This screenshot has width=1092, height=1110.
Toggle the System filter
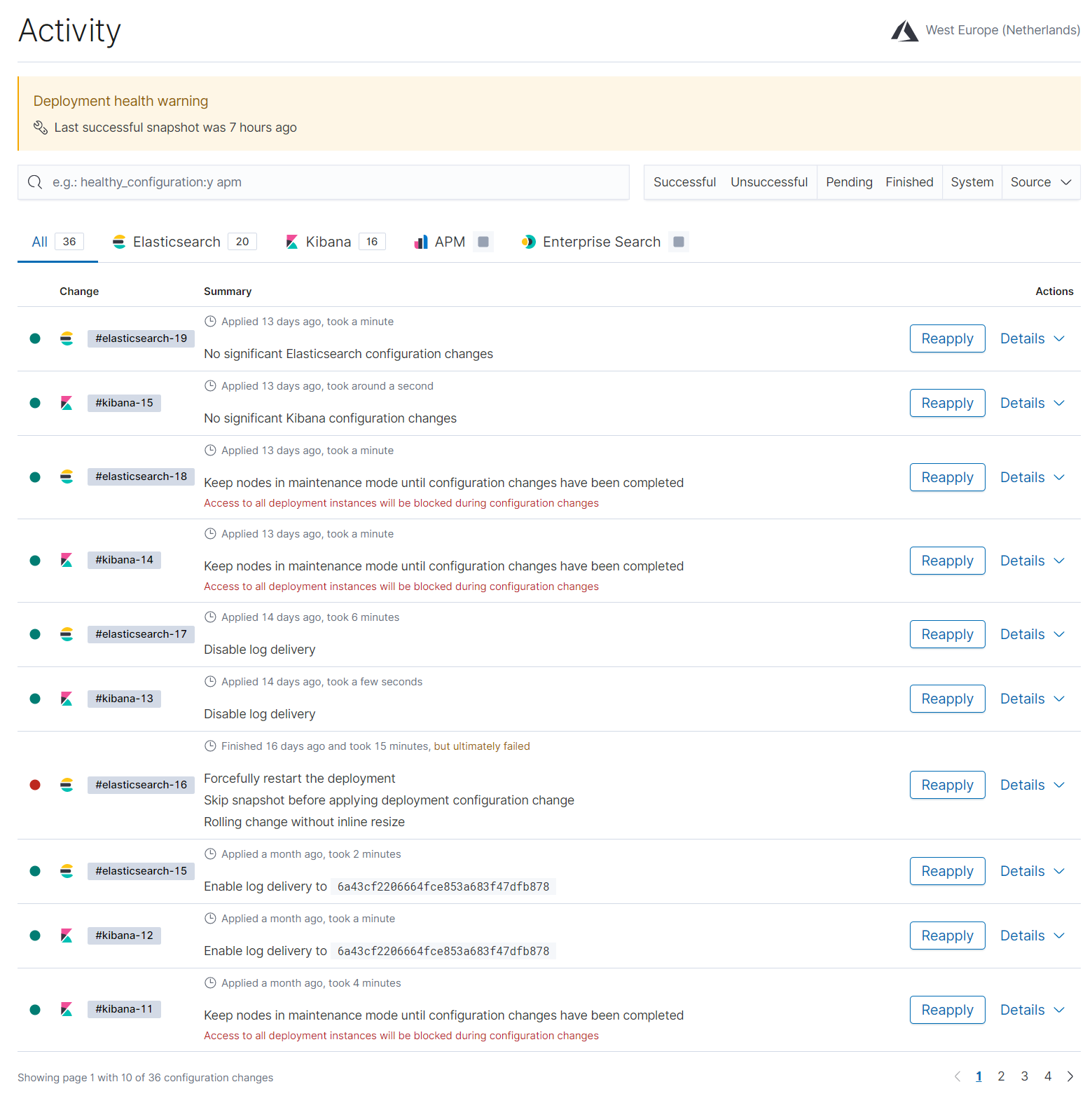972,182
